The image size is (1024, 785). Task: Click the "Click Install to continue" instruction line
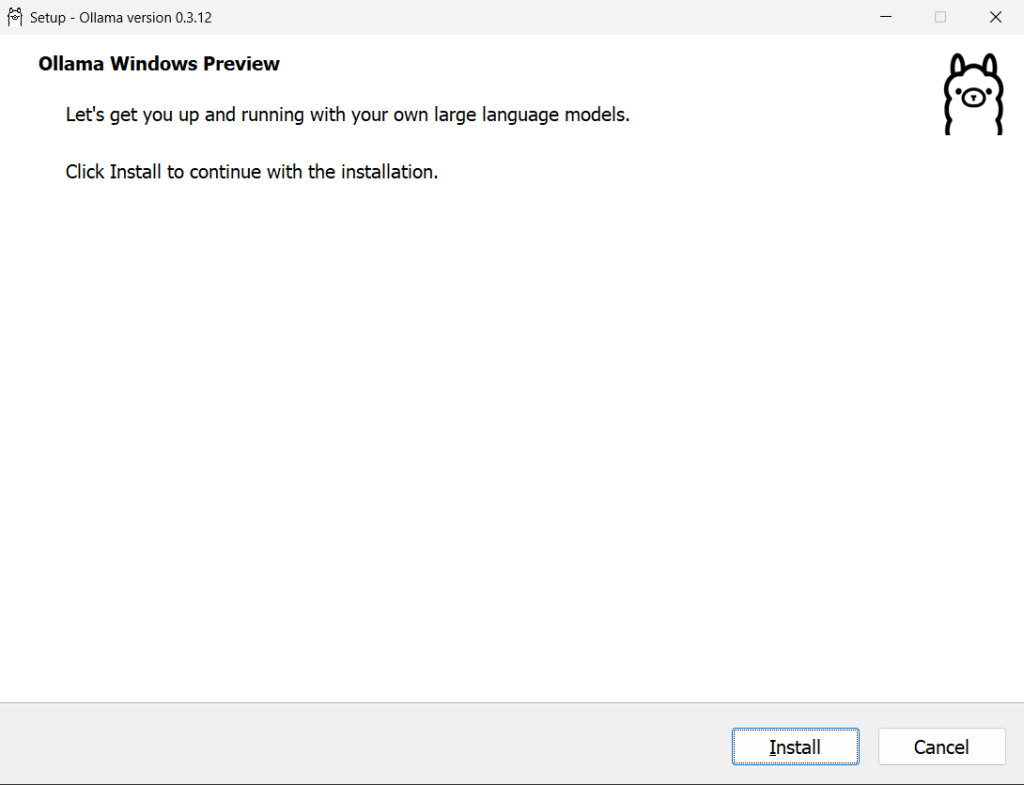click(251, 172)
